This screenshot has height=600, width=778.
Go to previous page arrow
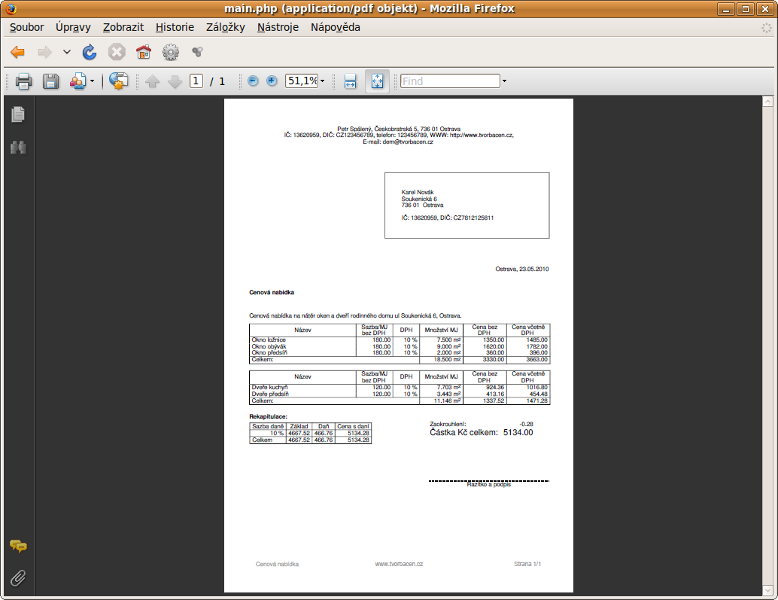pyautogui.click(x=152, y=81)
